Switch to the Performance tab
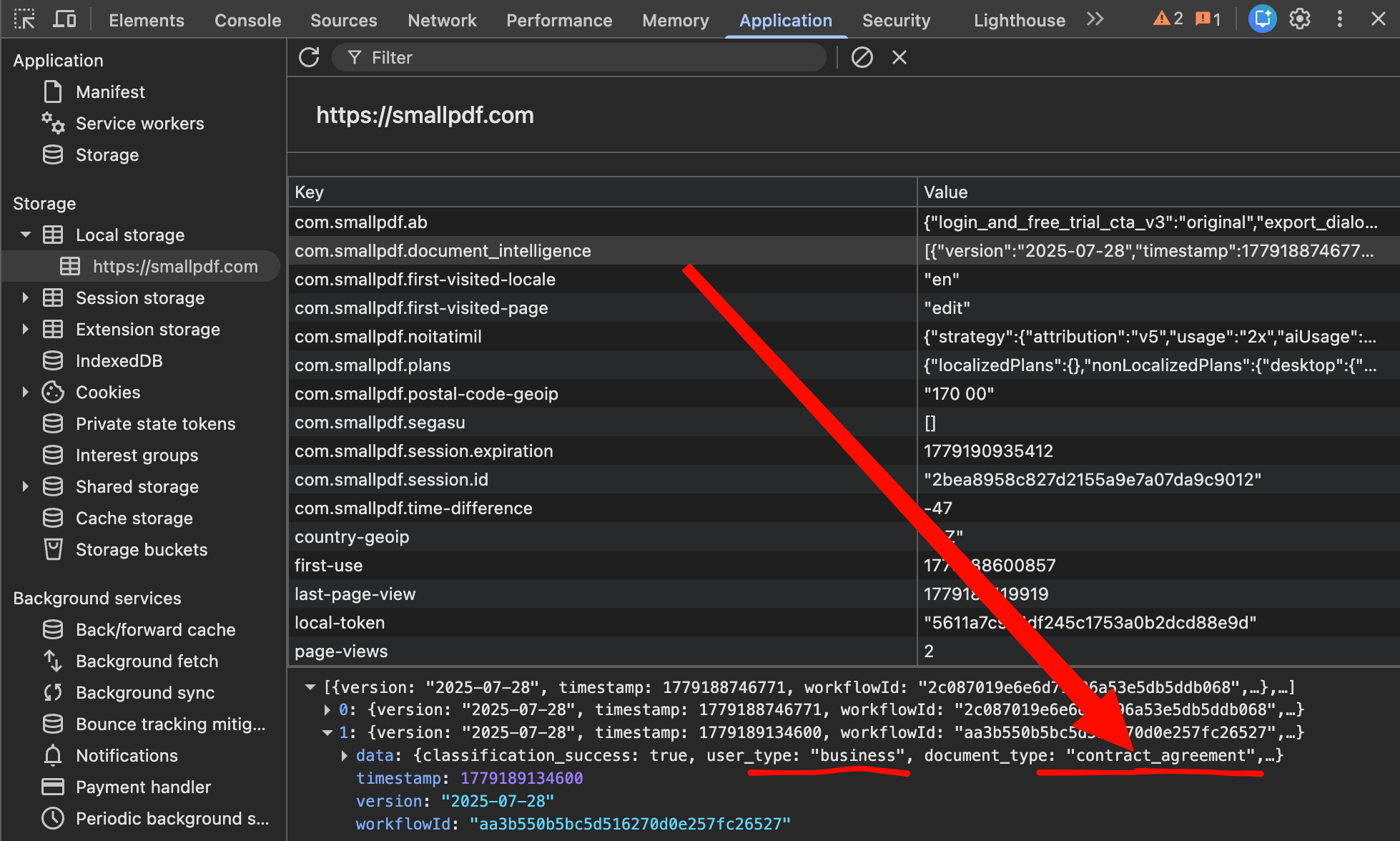Viewport: 1400px width, 841px height. pyautogui.click(x=559, y=20)
